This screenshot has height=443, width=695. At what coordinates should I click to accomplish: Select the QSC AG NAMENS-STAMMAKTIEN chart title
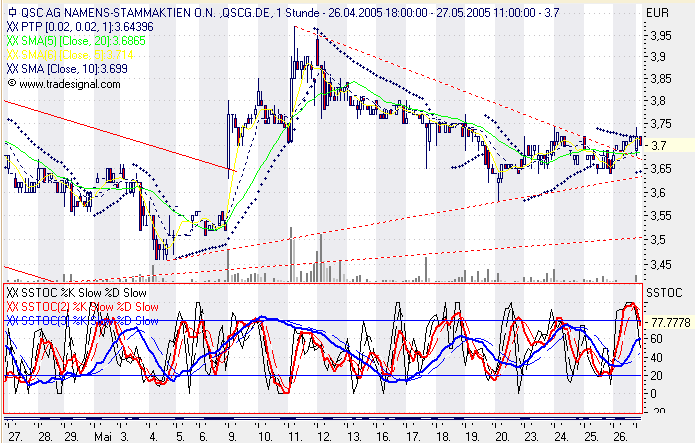point(290,12)
